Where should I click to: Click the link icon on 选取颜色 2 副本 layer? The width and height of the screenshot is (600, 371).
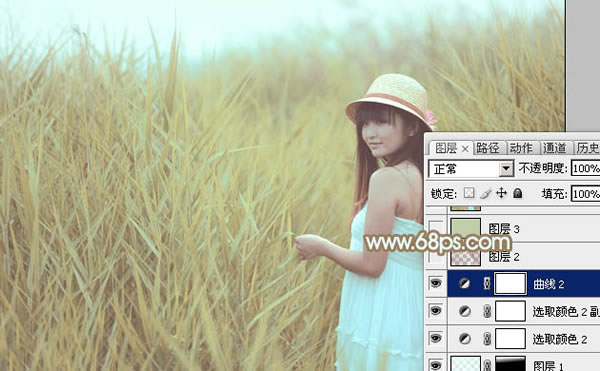point(487,311)
